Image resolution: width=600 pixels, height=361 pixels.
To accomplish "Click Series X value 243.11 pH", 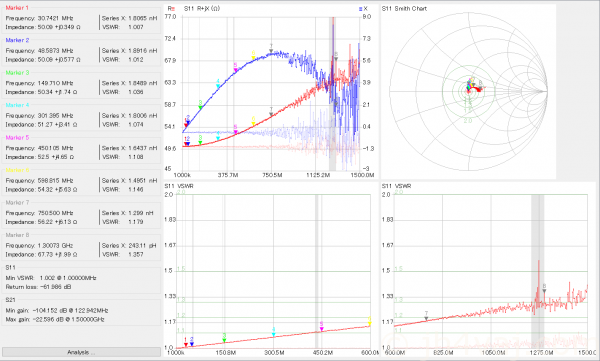I will [142, 246].
